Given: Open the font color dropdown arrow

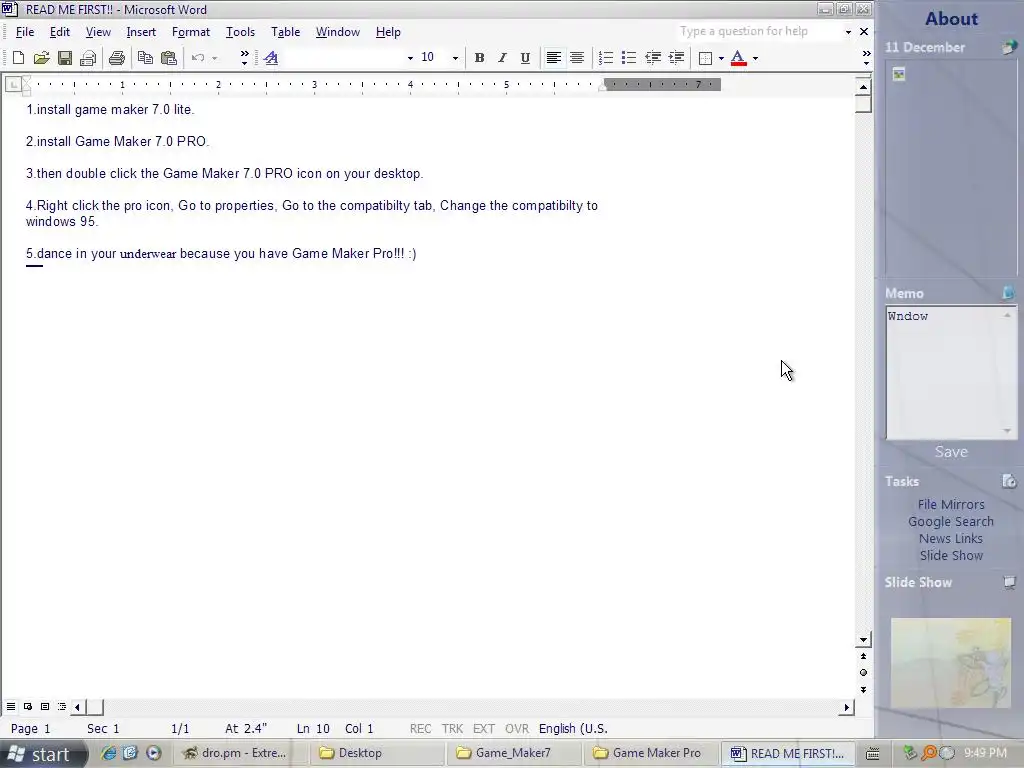Looking at the screenshot, I should tap(756, 58).
